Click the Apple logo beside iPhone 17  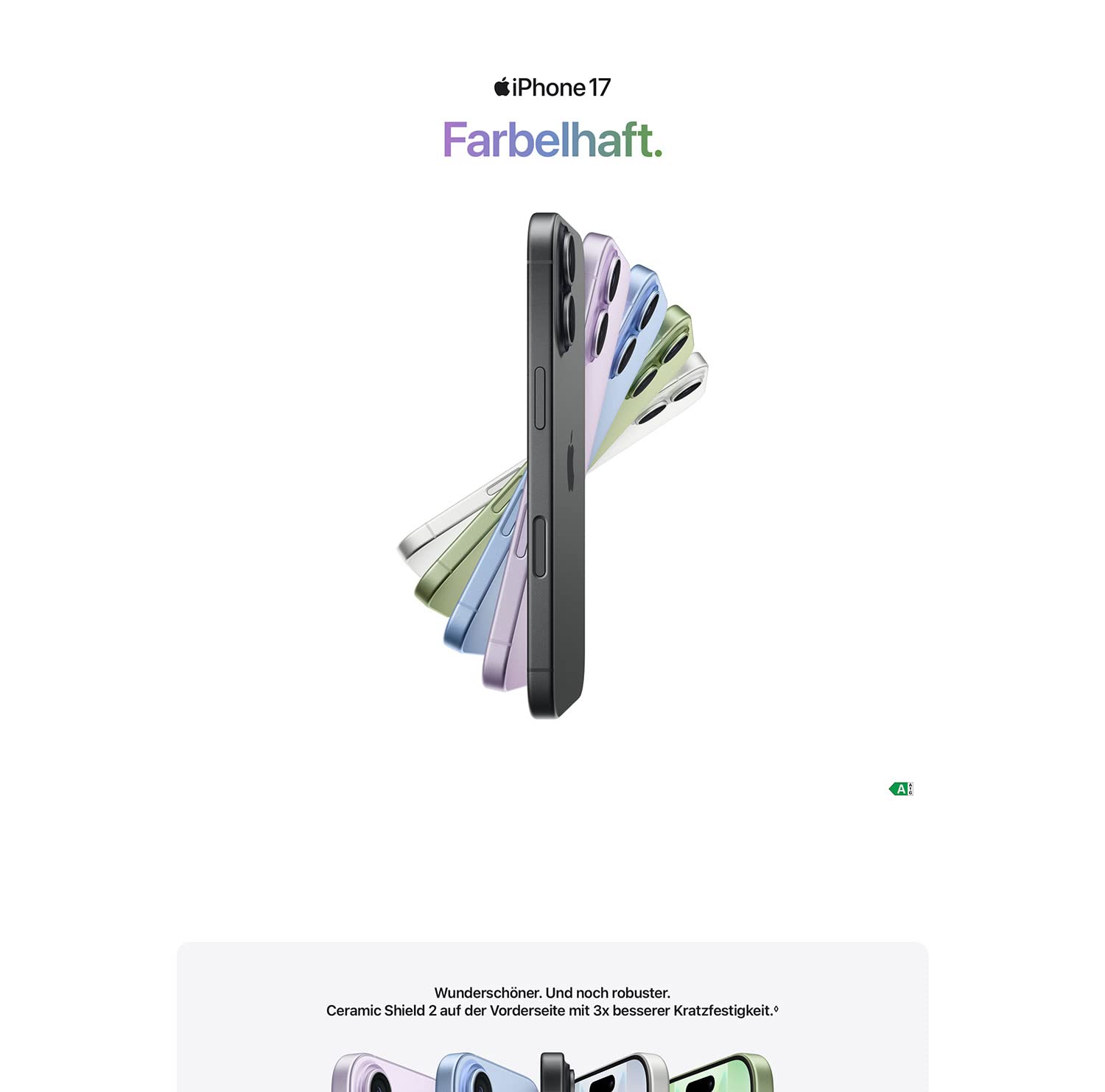tap(502, 87)
